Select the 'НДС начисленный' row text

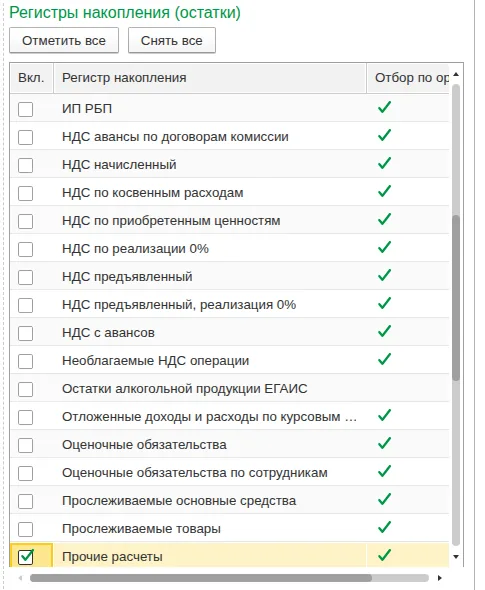coord(119,165)
